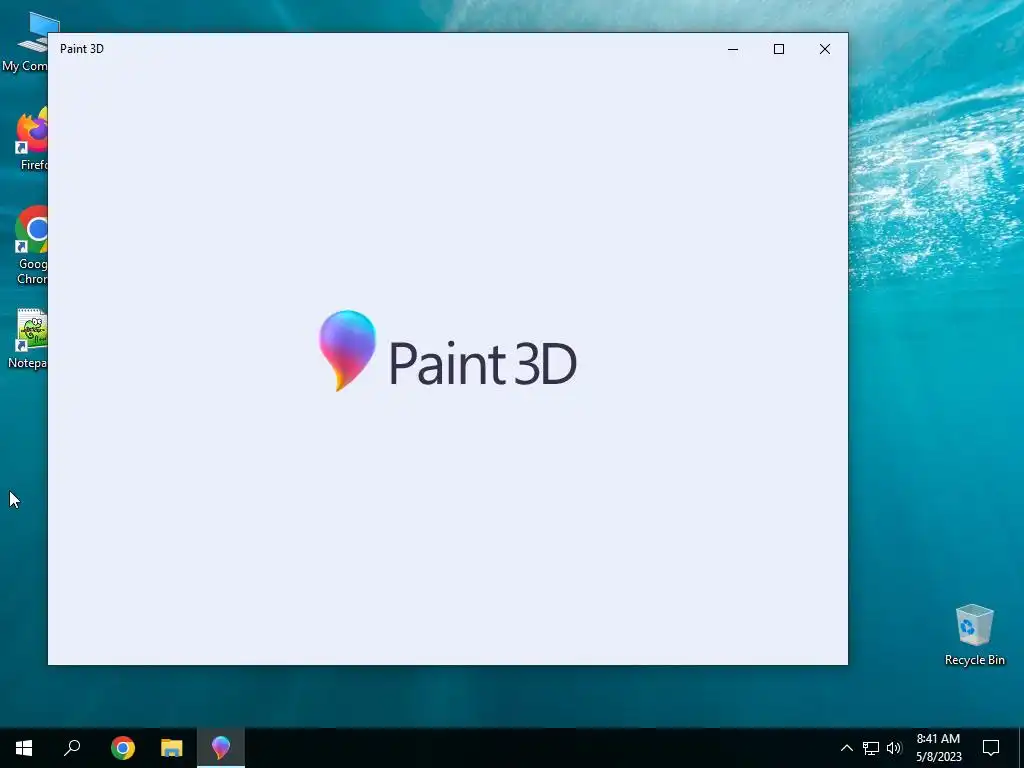Image resolution: width=1024 pixels, height=768 pixels.
Task: Click the Show Desktop sliver on taskbar
Action: point(1021,748)
